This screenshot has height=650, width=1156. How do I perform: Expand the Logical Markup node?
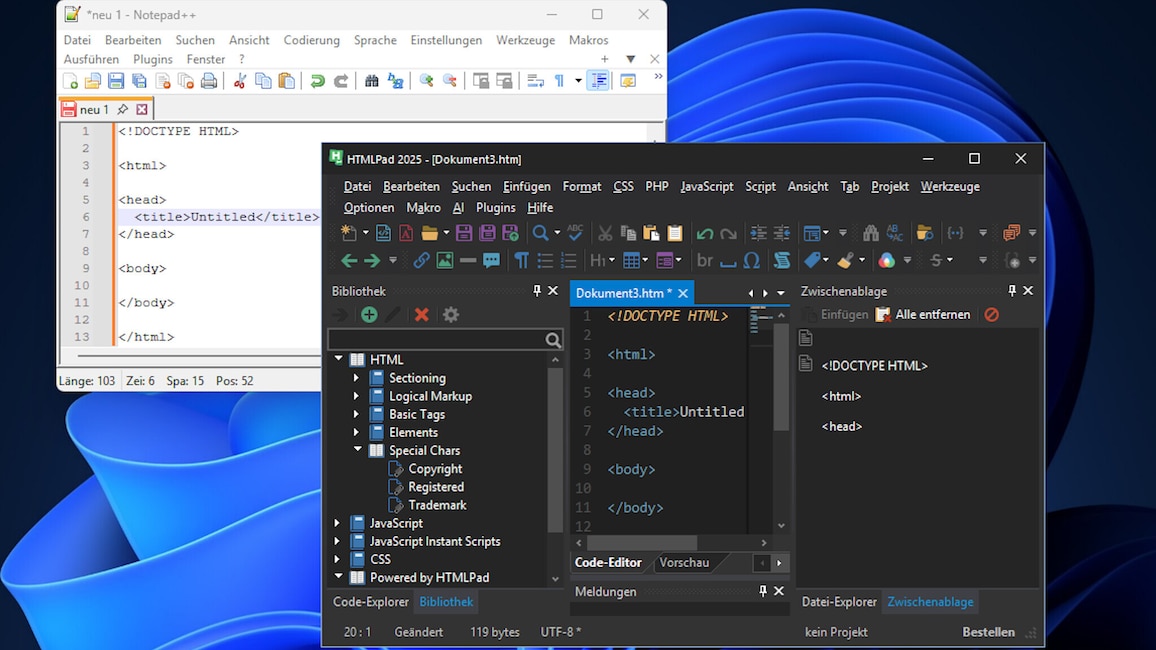click(x=356, y=396)
